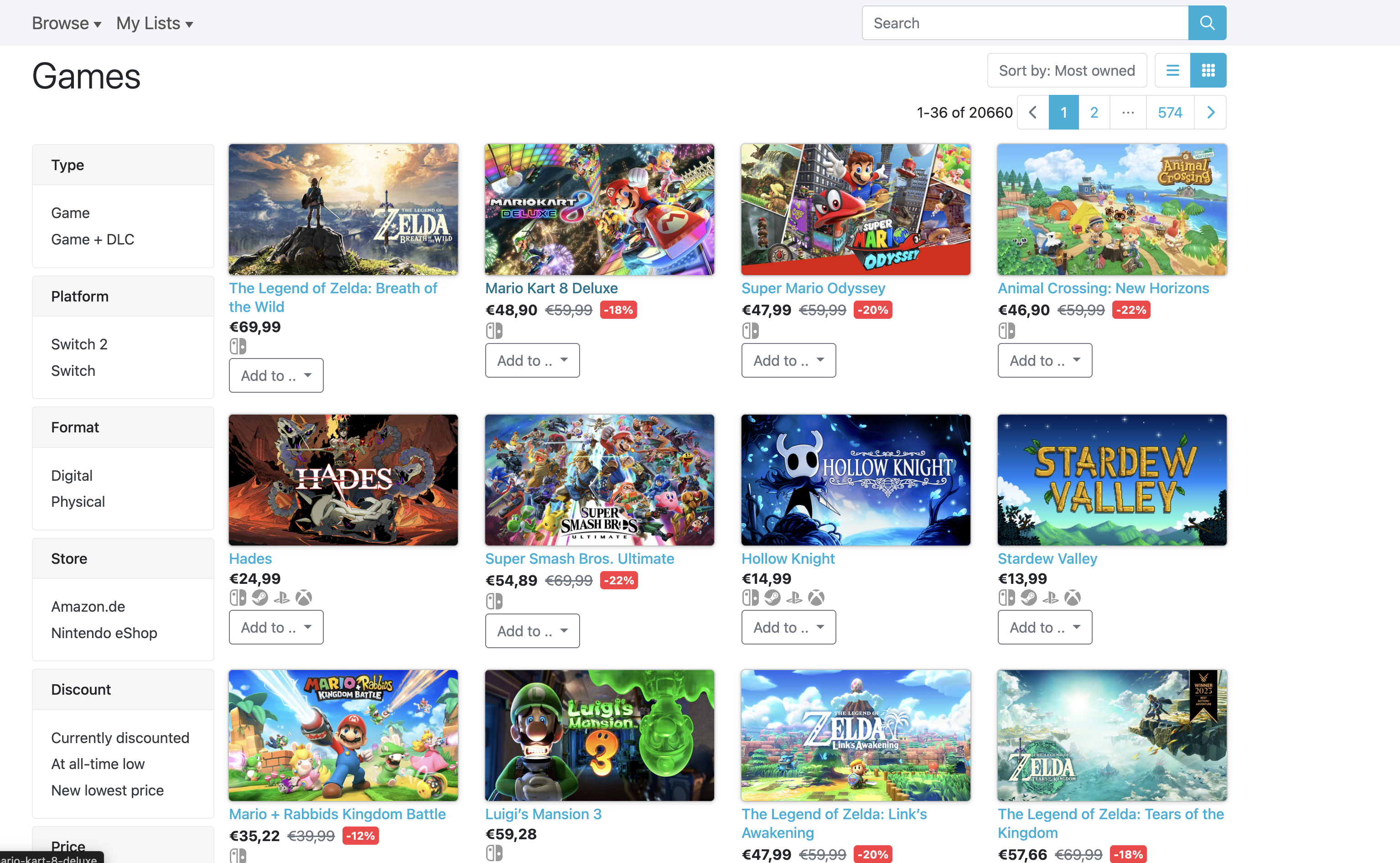Click PlayStation icon under Stardew Valley

tap(1050, 598)
